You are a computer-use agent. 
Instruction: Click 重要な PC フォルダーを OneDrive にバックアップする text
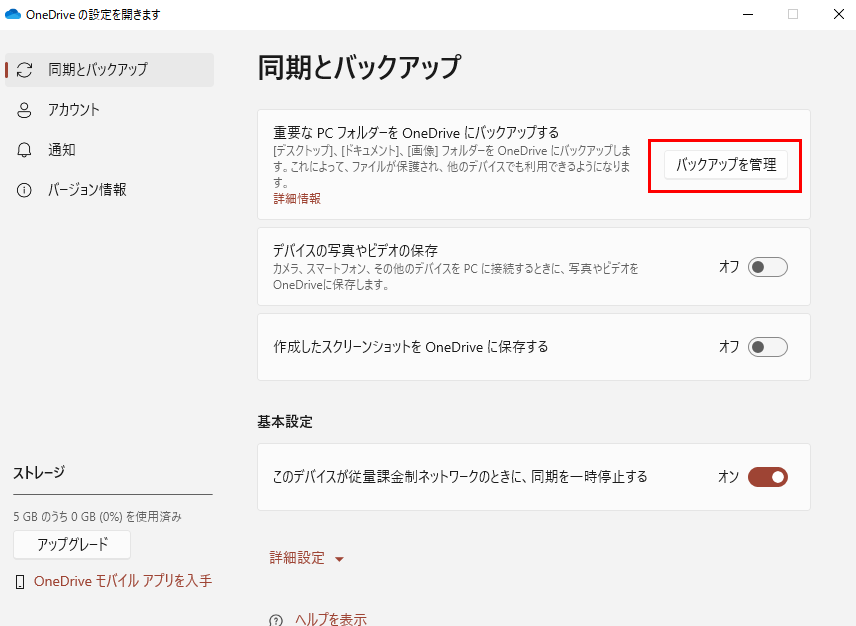[416, 133]
